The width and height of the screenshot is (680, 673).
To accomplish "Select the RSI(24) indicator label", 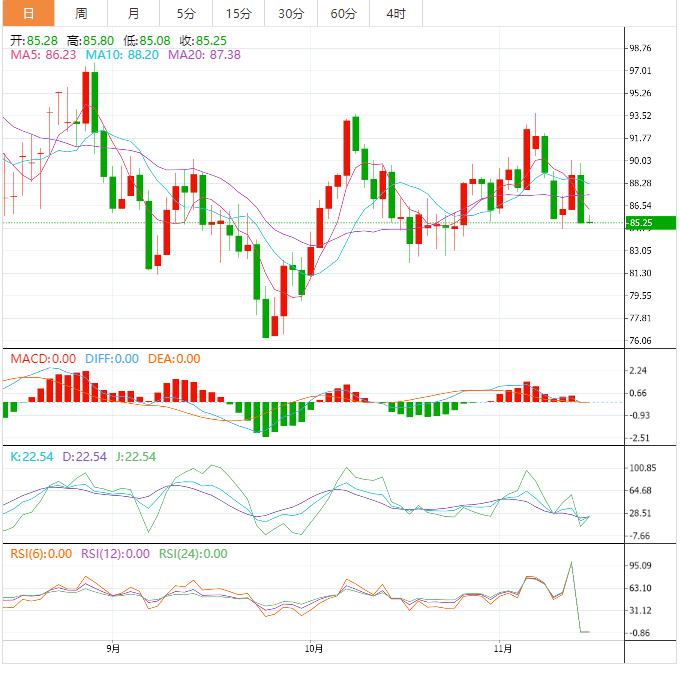I will [193, 553].
